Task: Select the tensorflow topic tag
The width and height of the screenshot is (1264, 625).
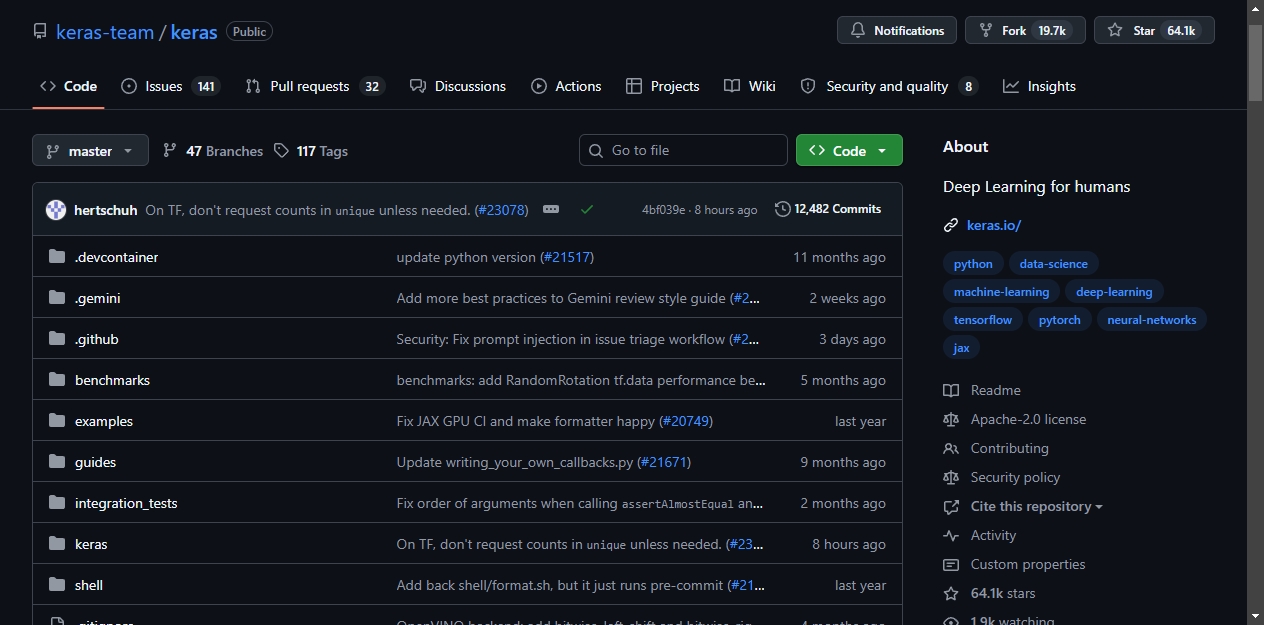Action: coord(983,320)
